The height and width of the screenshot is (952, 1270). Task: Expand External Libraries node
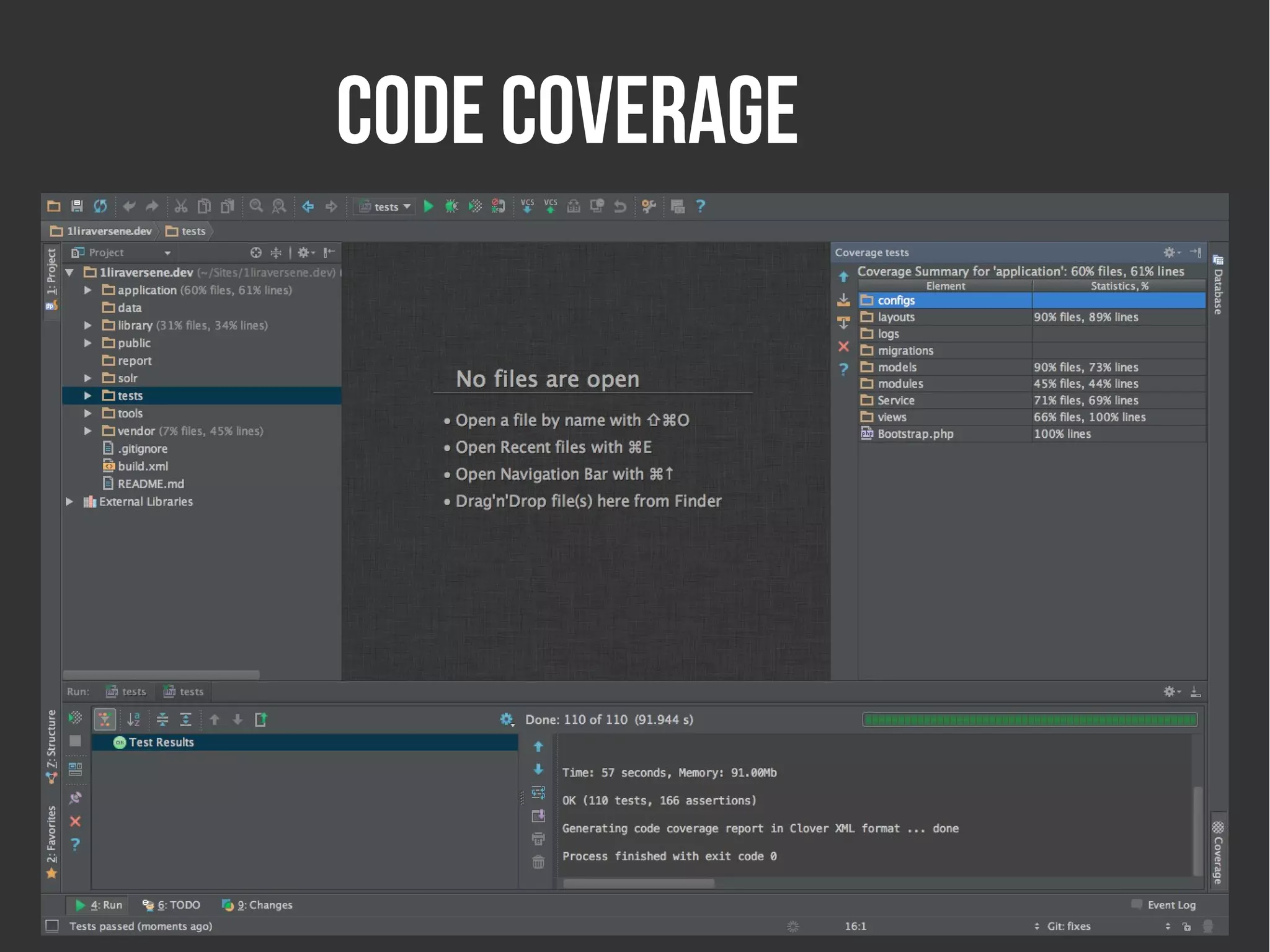[69, 502]
